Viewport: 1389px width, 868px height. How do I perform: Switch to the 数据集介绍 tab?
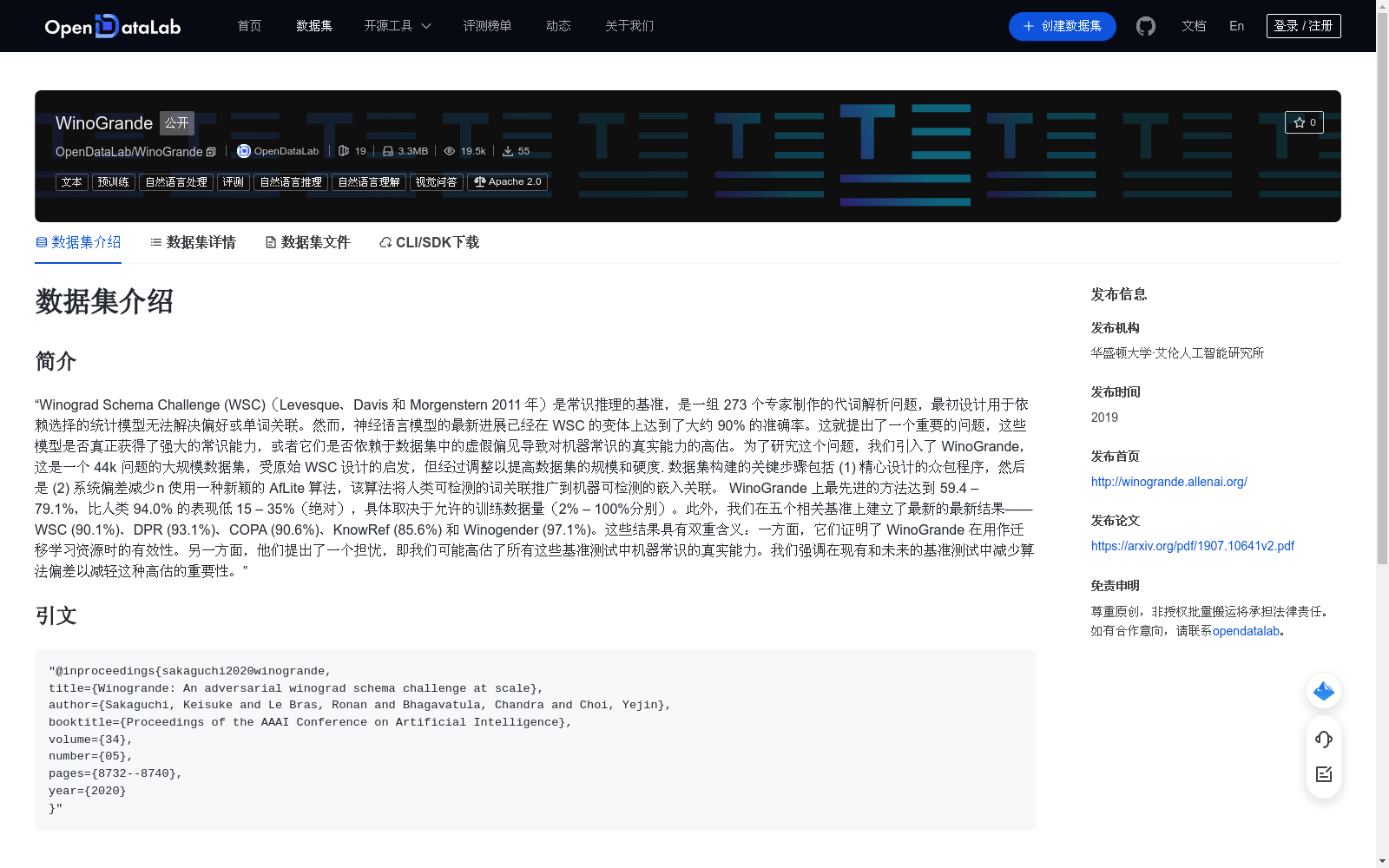(x=78, y=242)
